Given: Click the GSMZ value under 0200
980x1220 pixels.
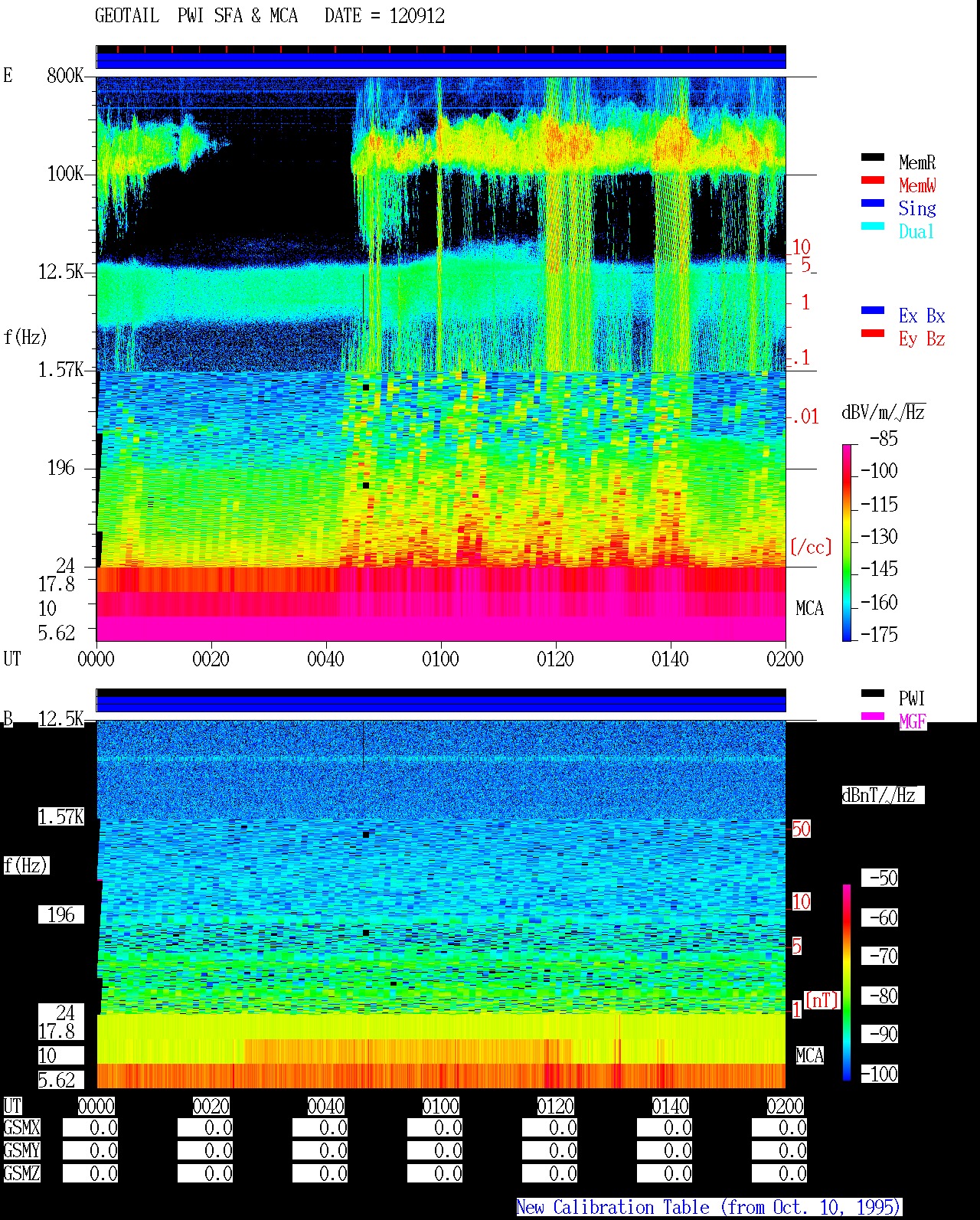Looking at the screenshot, I should pyautogui.click(x=779, y=1174).
